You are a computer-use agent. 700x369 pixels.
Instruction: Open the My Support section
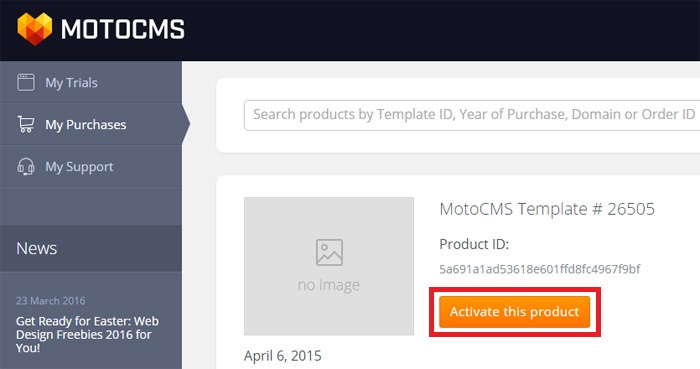[91, 166]
